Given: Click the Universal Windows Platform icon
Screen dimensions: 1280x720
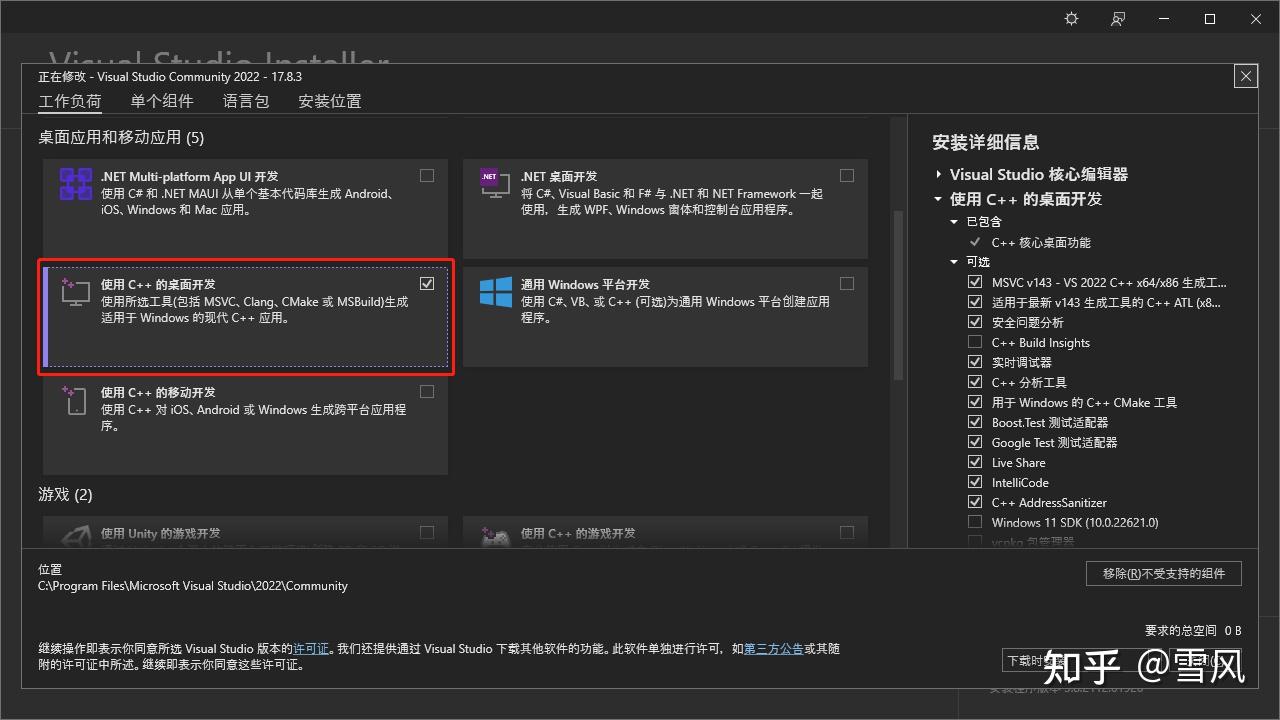Looking at the screenshot, I should tap(496, 292).
